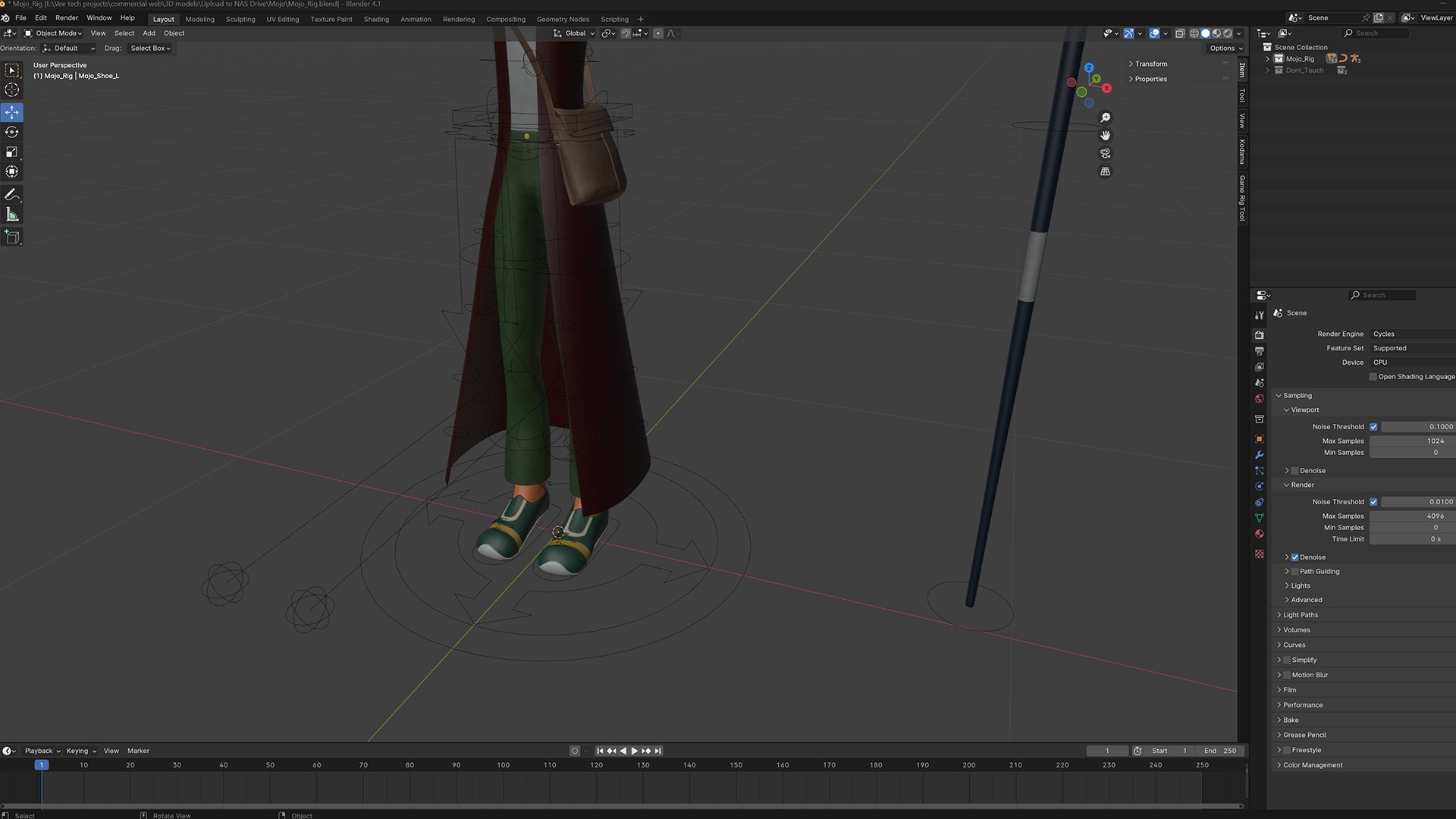This screenshot has width=1456, height=819.
Task: Select the Measure tool
Action: point(12,215)
